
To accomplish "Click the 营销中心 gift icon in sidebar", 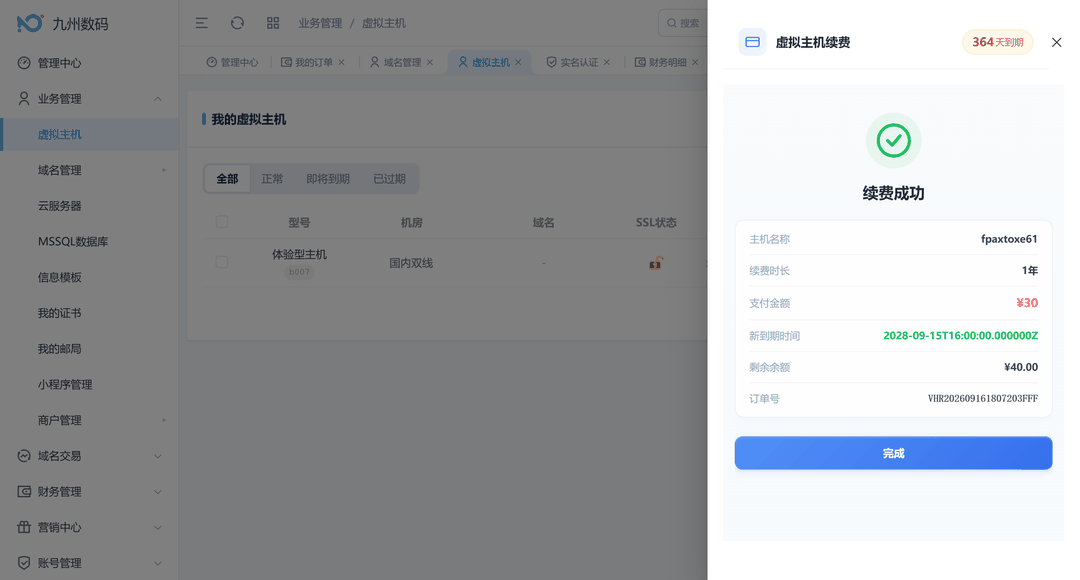I will coord(24,528).
